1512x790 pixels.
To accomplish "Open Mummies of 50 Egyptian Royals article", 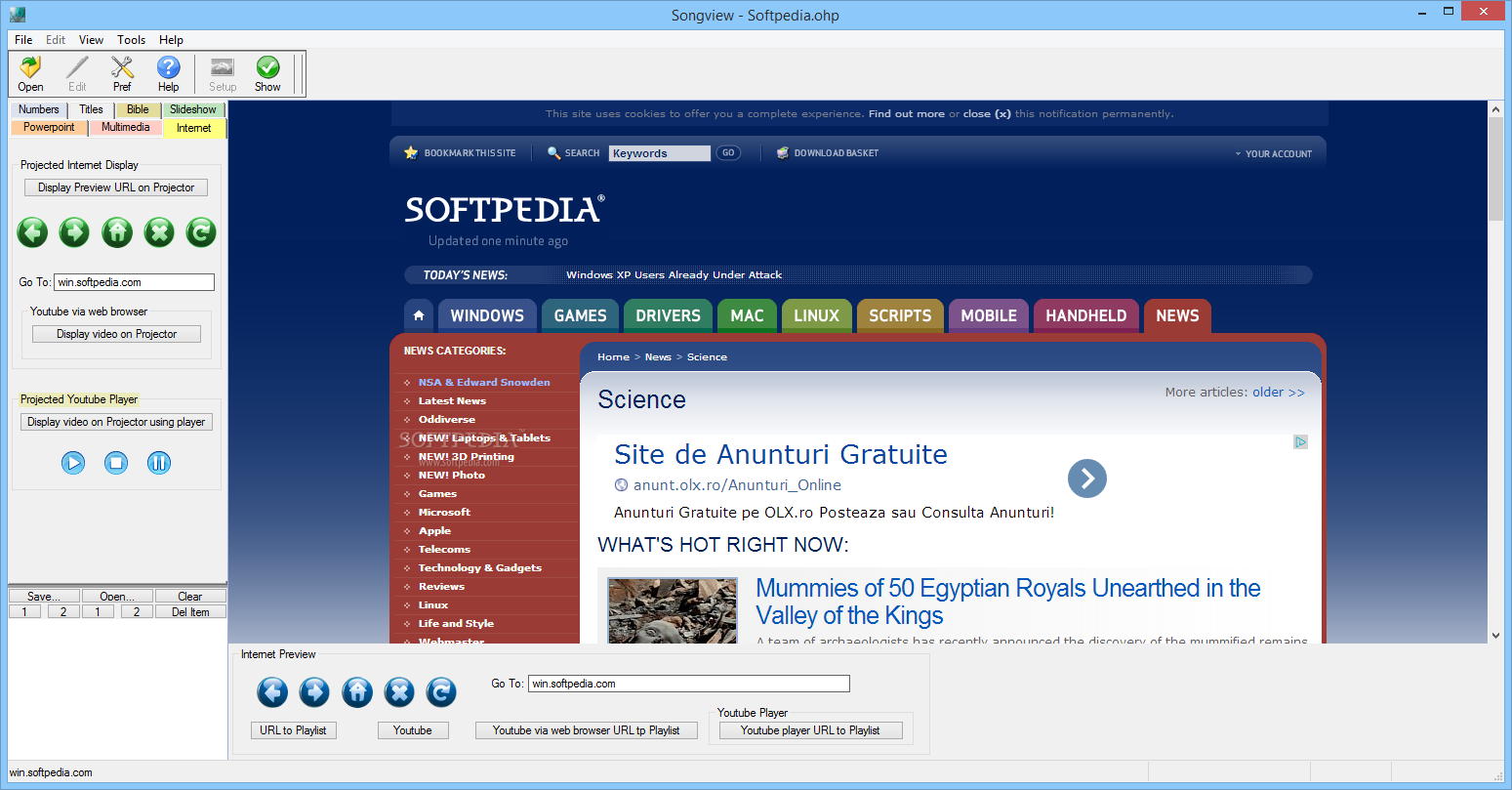I will click(1007, 602).
